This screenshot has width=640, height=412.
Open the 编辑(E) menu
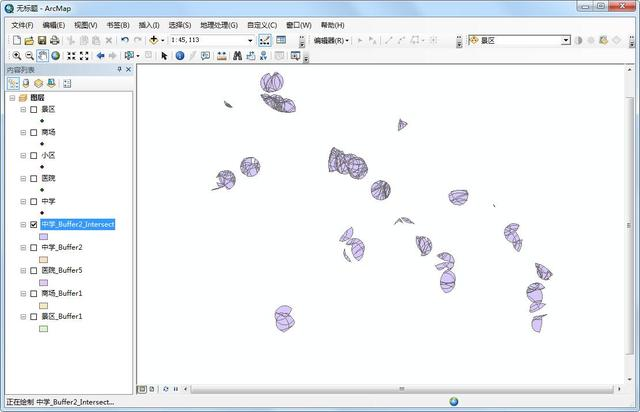(54, 25)
